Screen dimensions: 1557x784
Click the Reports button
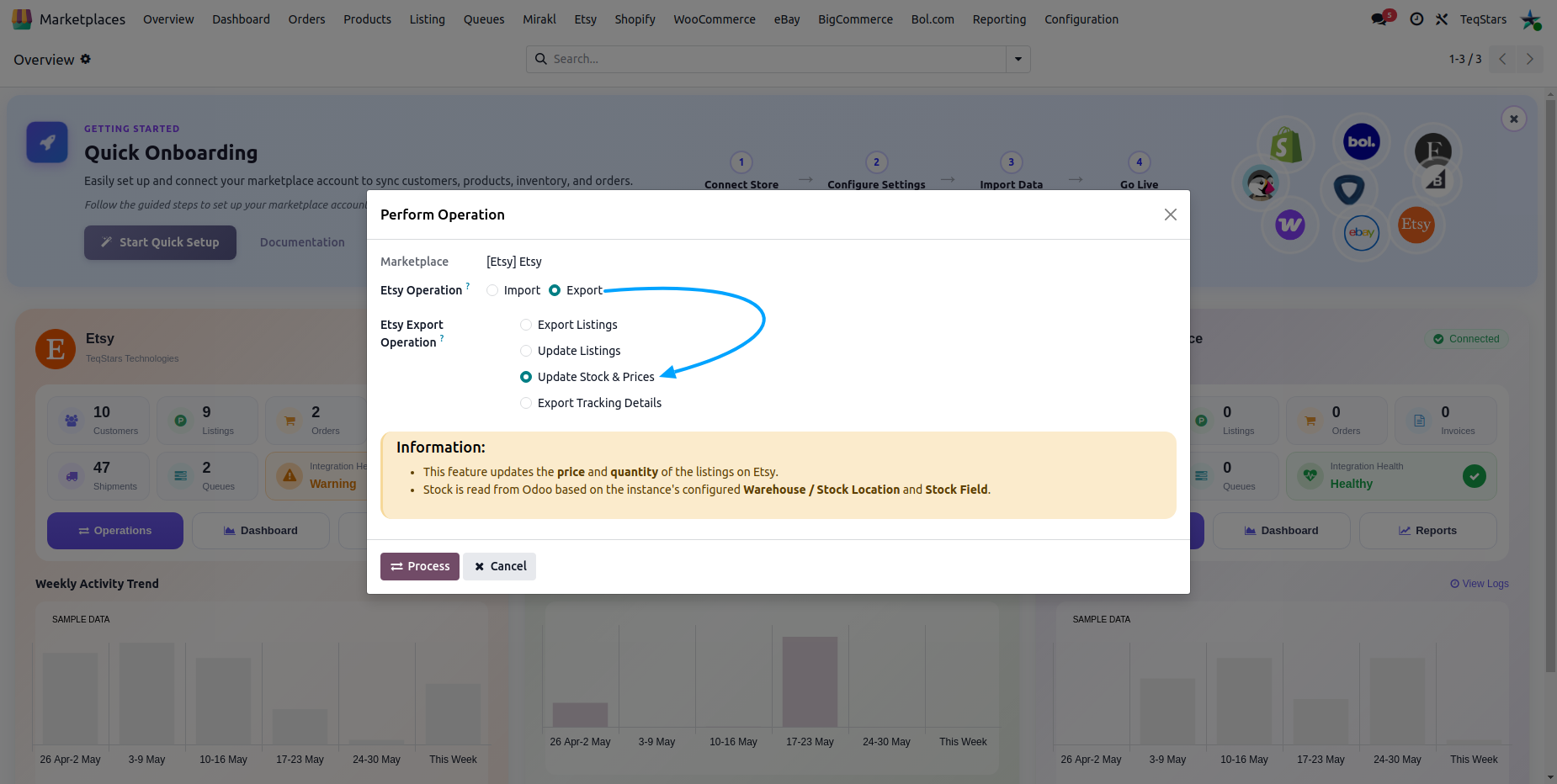pos(1427,531)
